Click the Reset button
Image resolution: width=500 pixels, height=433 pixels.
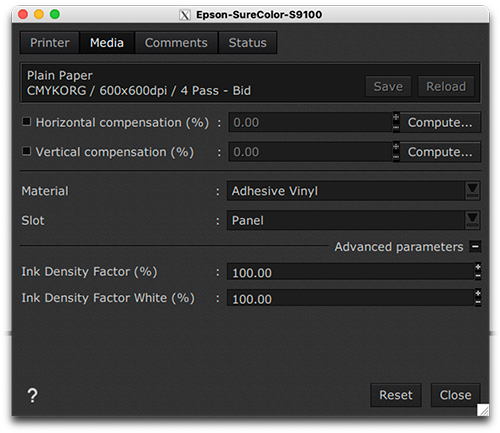tap(396, 395)
